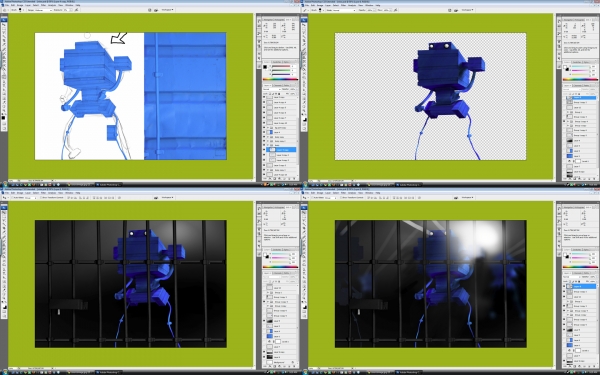Click toolbox foreground color in sketch window
This screenshot has height=375, width=600.
point(3,117)
